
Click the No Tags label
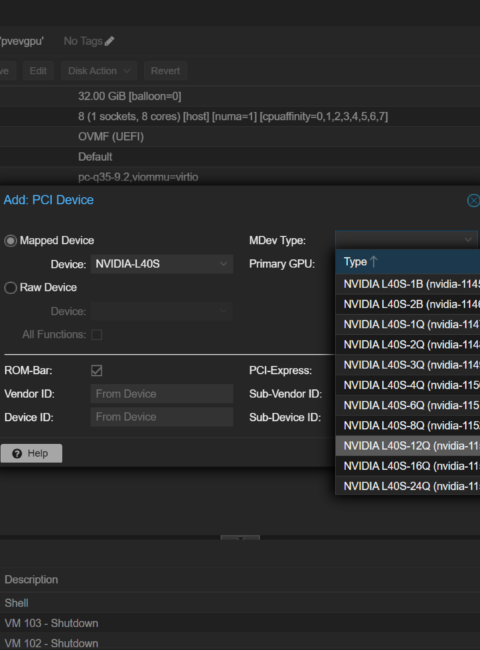pyautogui.click(x=83, y=41)
